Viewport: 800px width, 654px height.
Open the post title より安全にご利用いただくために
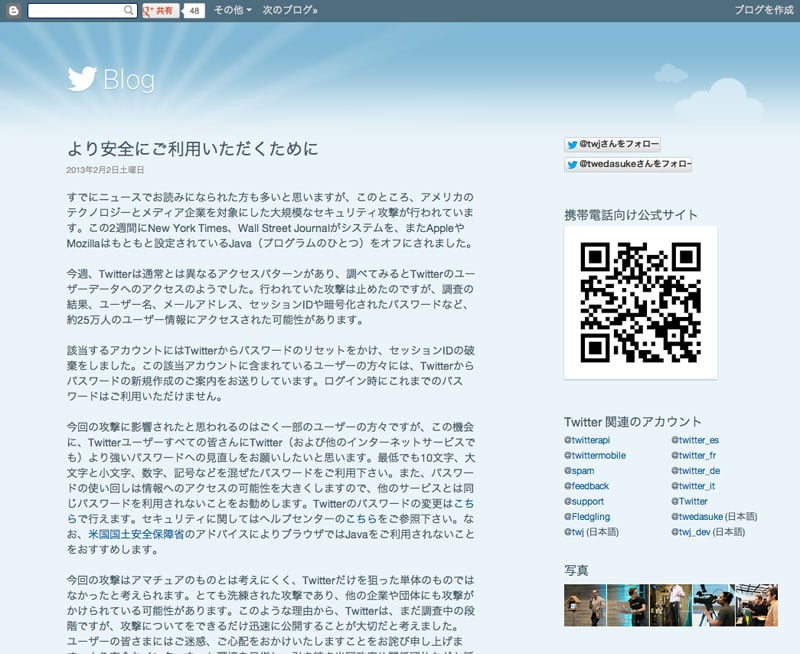(192, 149)
